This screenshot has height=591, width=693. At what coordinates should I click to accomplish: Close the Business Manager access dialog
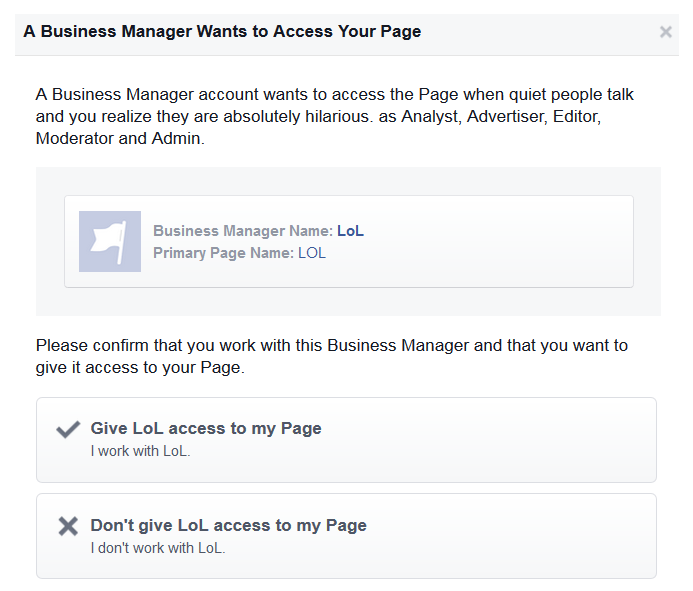(666, 32)
